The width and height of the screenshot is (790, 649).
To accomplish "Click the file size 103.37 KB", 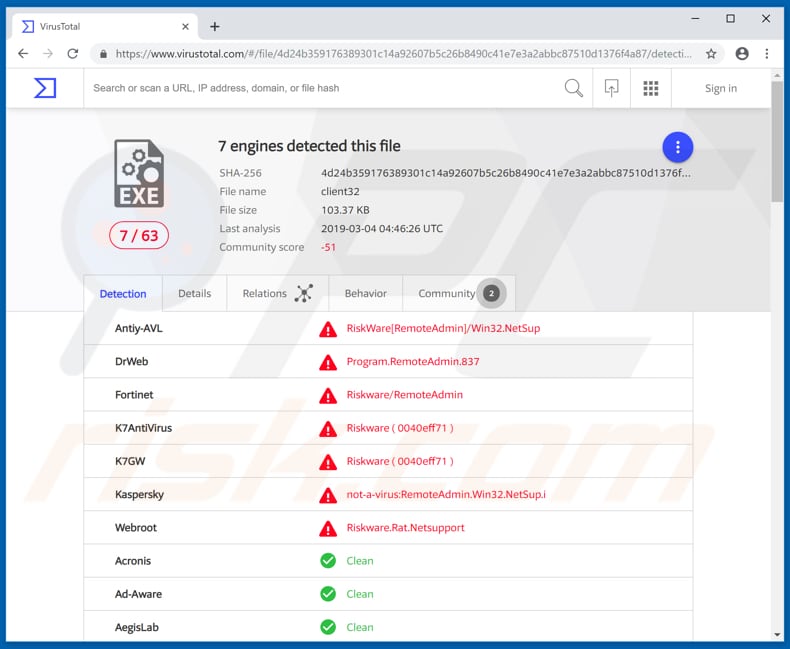I will [x=345, y=210].
